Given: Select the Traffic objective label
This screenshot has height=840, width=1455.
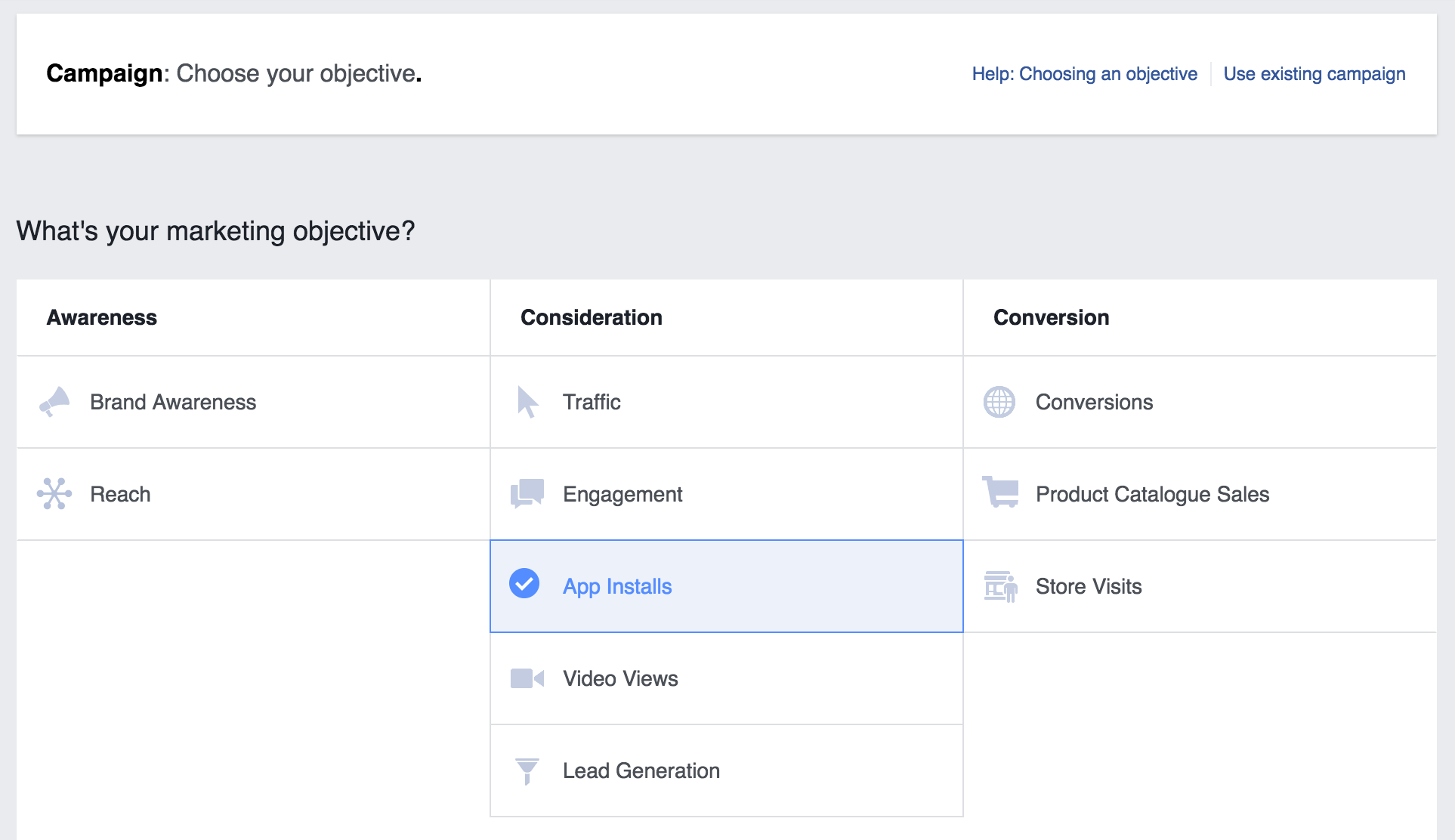Looking at the screenshot, I should pos(592,402).
